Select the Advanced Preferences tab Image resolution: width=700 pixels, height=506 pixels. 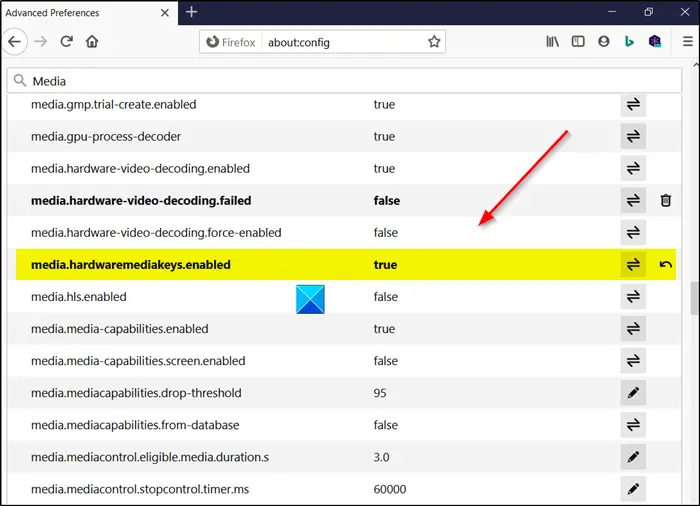pyautogui.click(x=89, y=13)
